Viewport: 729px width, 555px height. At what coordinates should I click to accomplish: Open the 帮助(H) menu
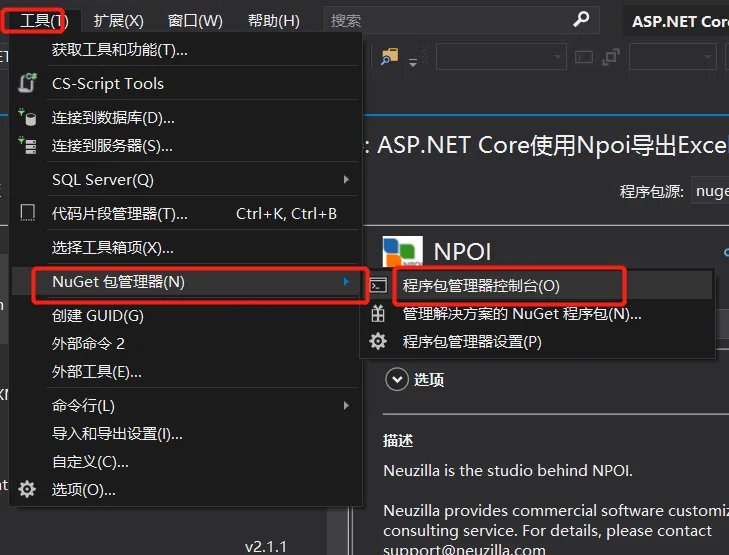point(273,20)
